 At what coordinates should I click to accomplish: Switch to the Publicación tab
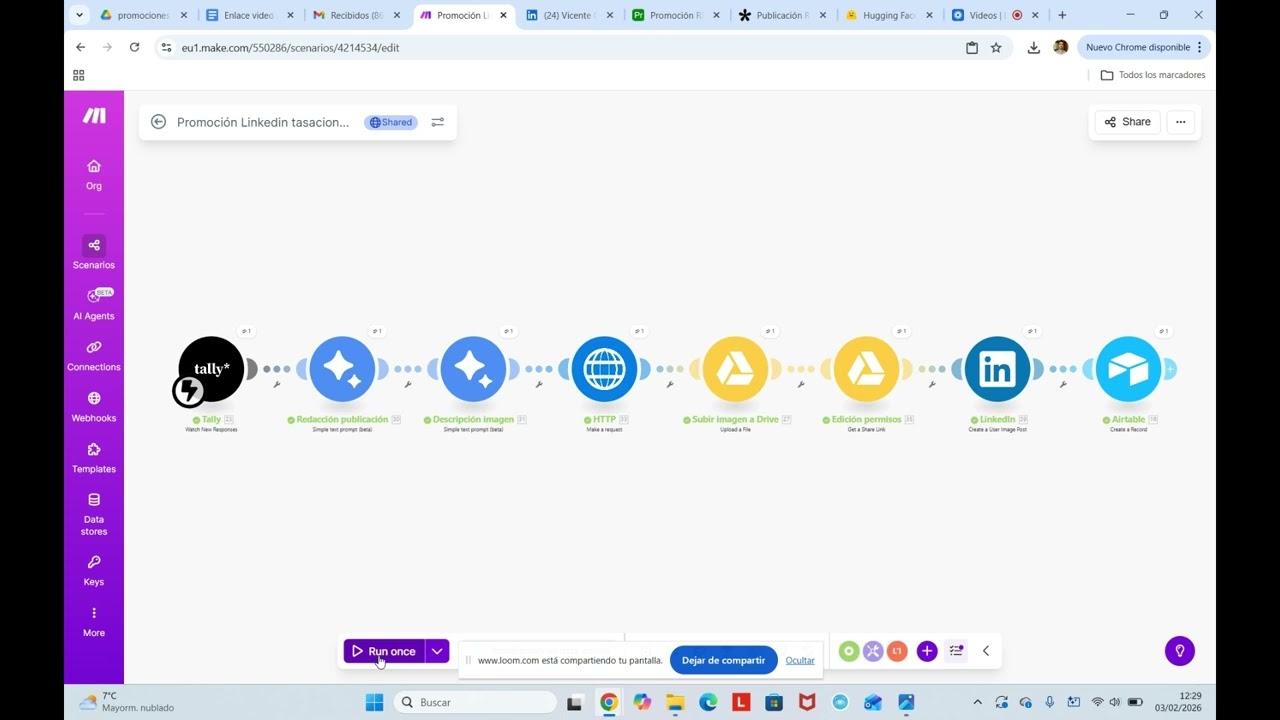click(x=783, y=15)
